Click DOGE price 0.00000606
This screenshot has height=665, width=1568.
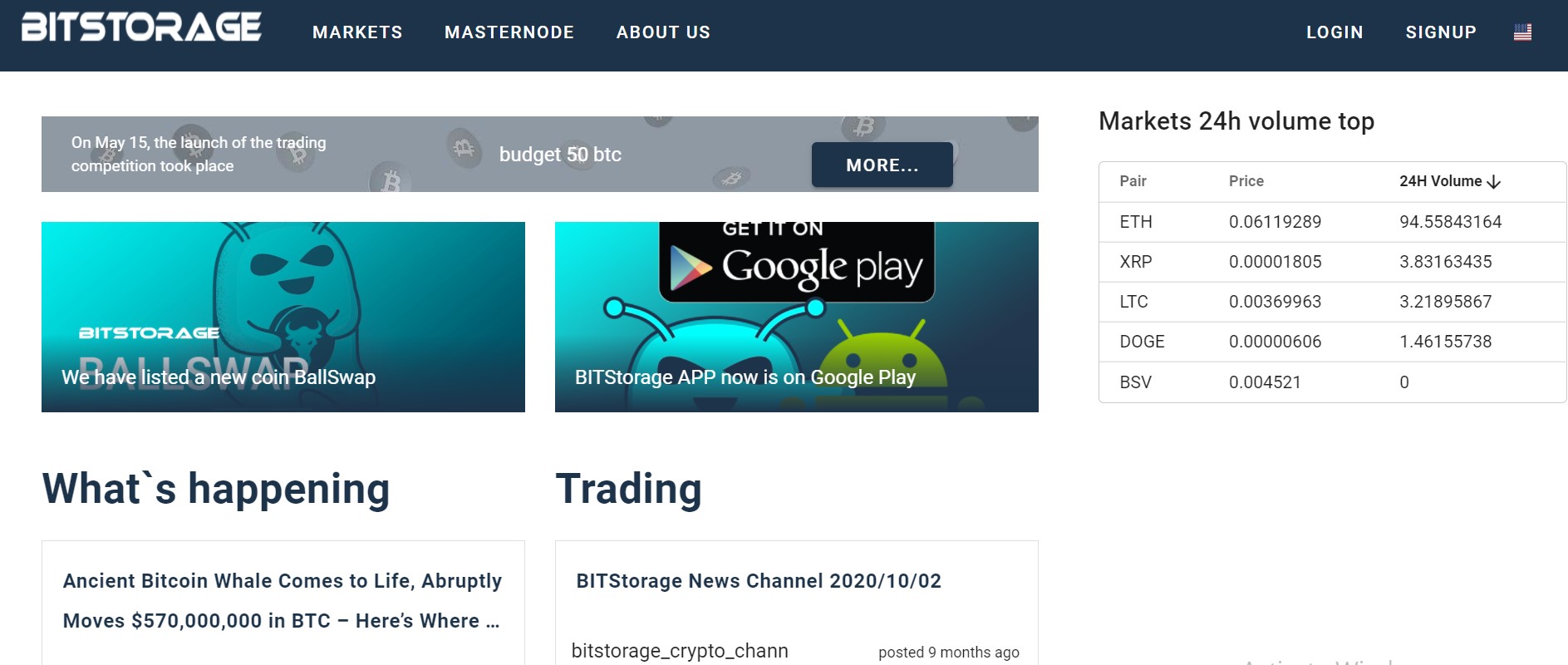coord(1275,342)
